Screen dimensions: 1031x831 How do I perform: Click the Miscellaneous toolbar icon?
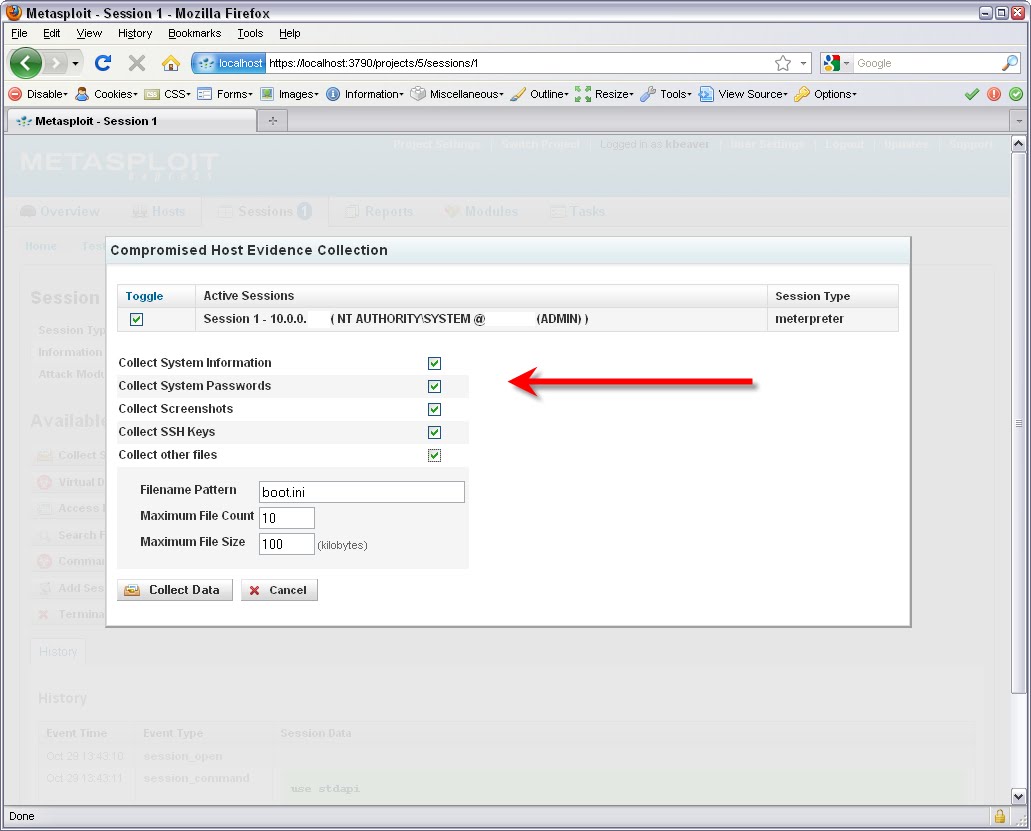tap(418, 94)
